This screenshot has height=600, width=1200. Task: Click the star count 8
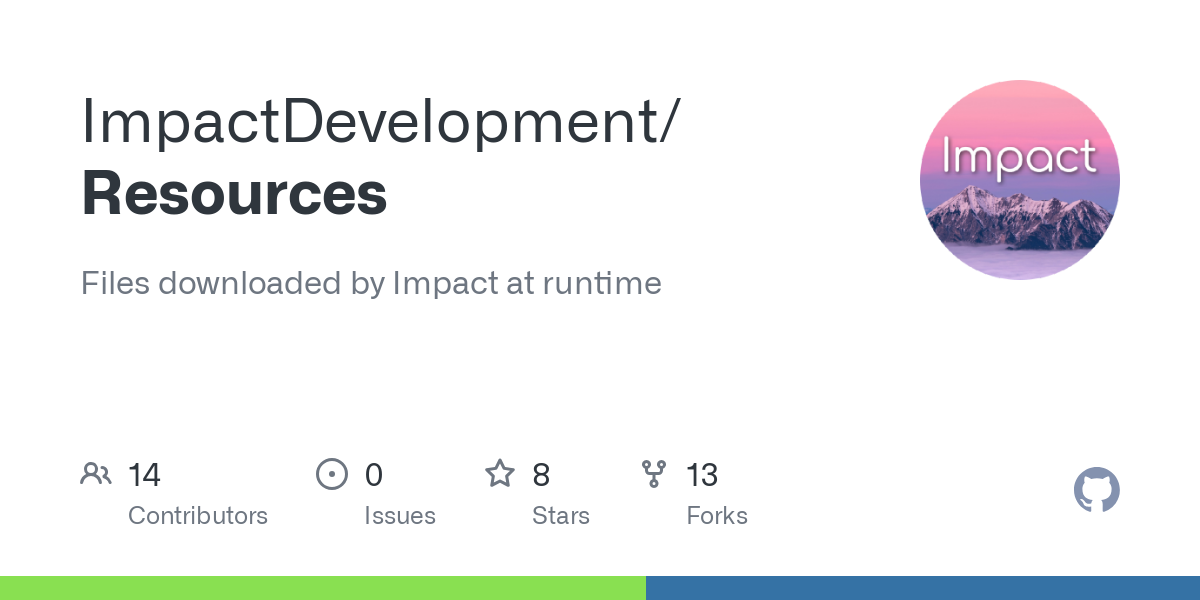(x=541, y=475)
